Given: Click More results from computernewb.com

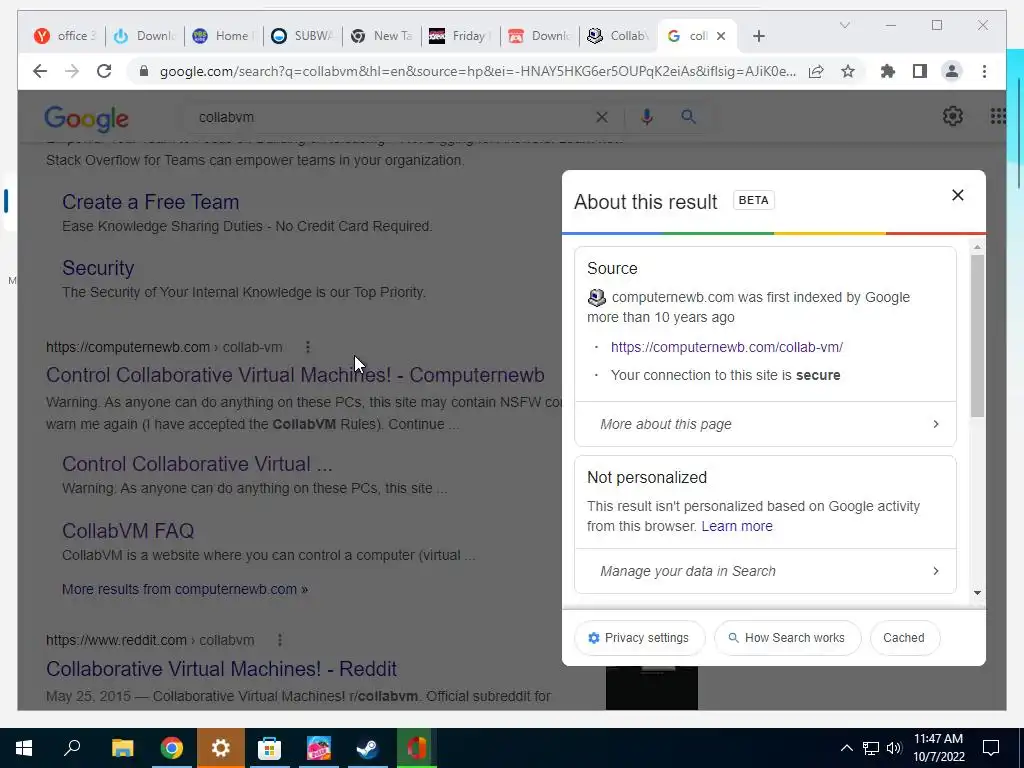Looking at the screenshot, I should pyautogui.click(x=185, y=589).
